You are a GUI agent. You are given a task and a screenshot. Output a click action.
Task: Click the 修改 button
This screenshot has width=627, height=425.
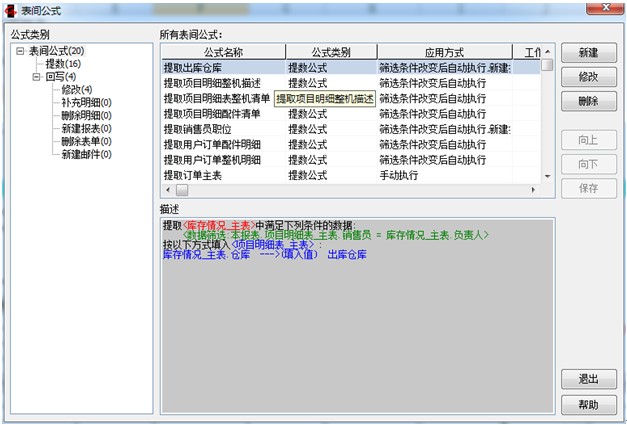(588, 77)
